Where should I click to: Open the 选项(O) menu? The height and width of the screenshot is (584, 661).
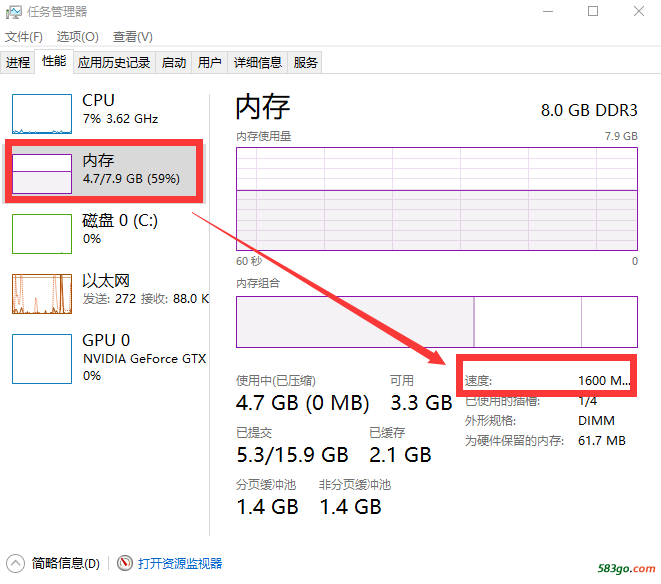click(x=78, y=37)
